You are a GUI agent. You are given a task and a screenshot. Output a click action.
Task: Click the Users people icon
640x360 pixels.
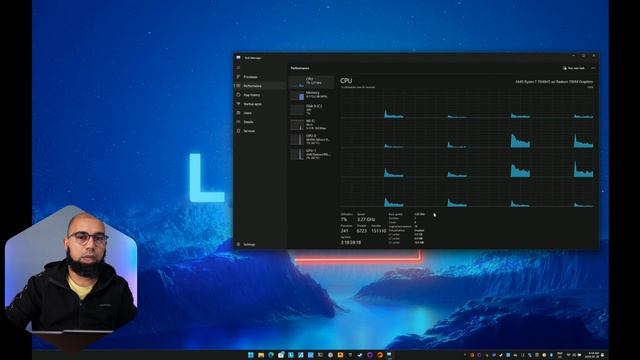pyautogui.click(x=238, y=113)
